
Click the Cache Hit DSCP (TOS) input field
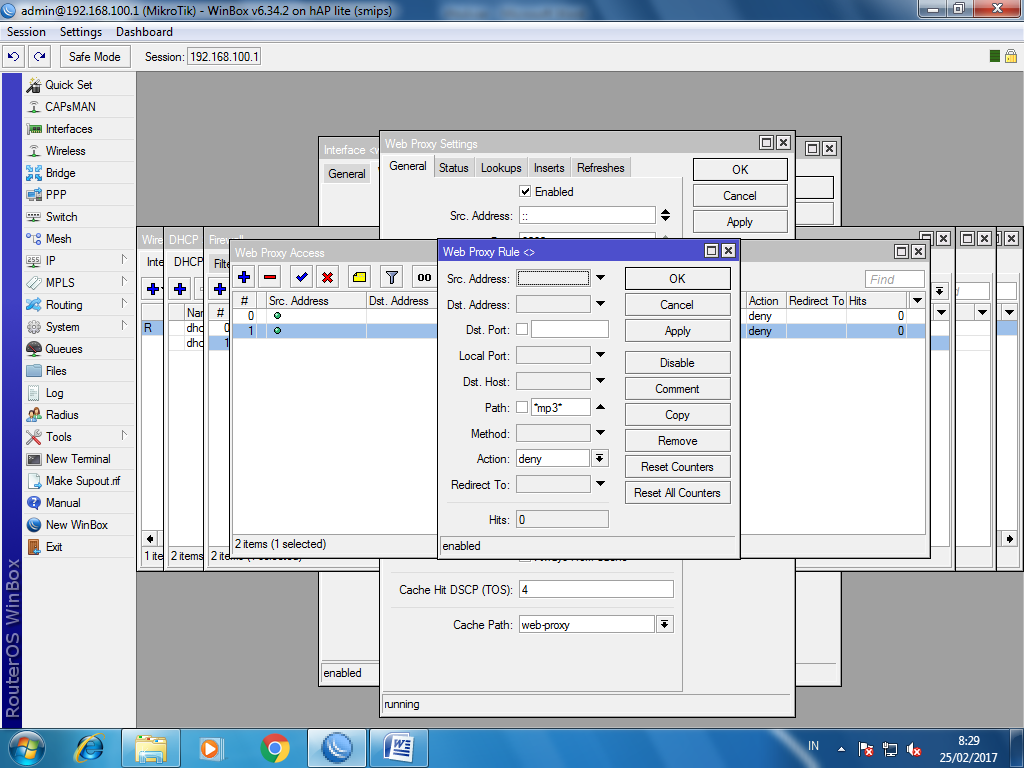click(596, 589)
